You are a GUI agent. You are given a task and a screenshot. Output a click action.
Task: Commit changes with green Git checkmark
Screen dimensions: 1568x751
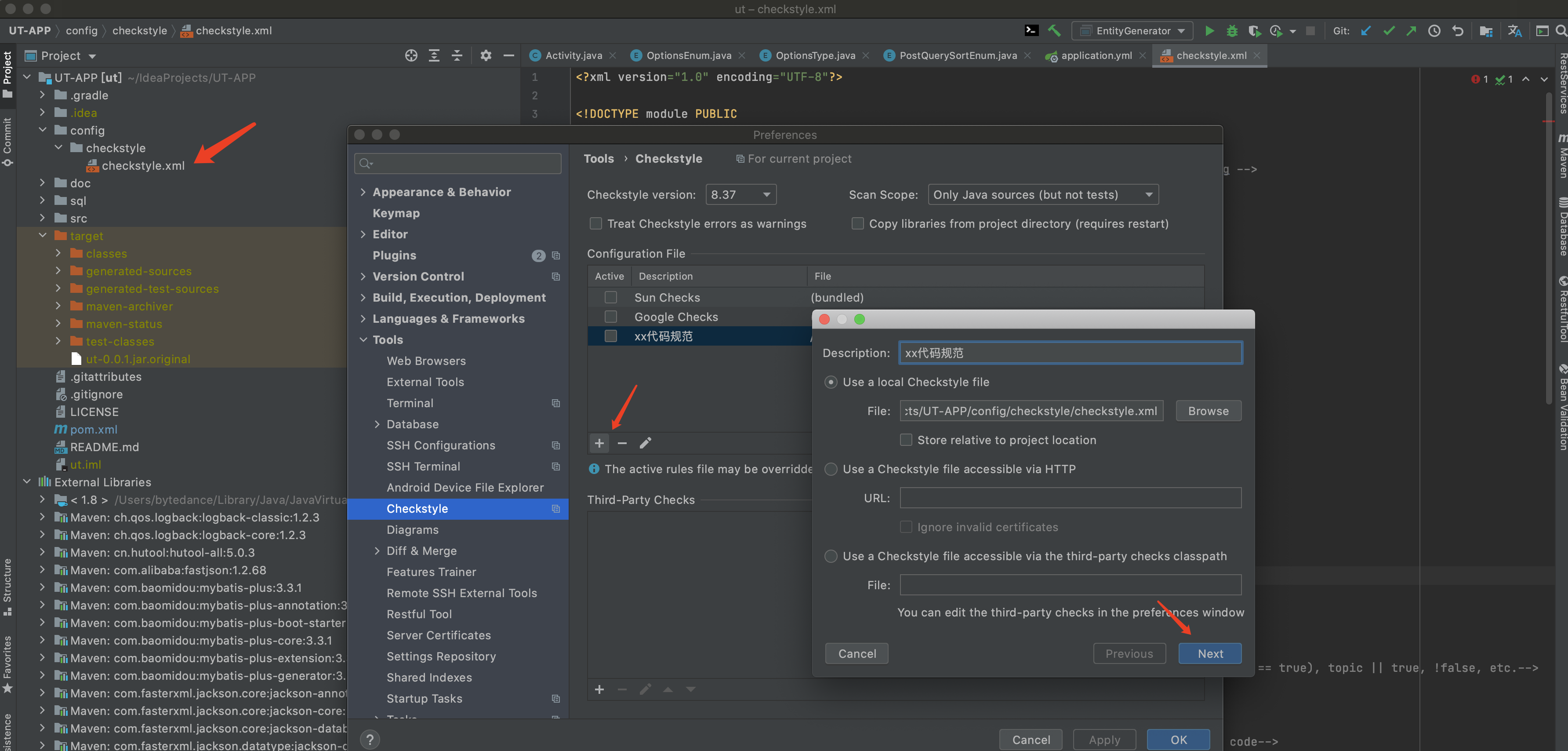(x=1388, y=30)
